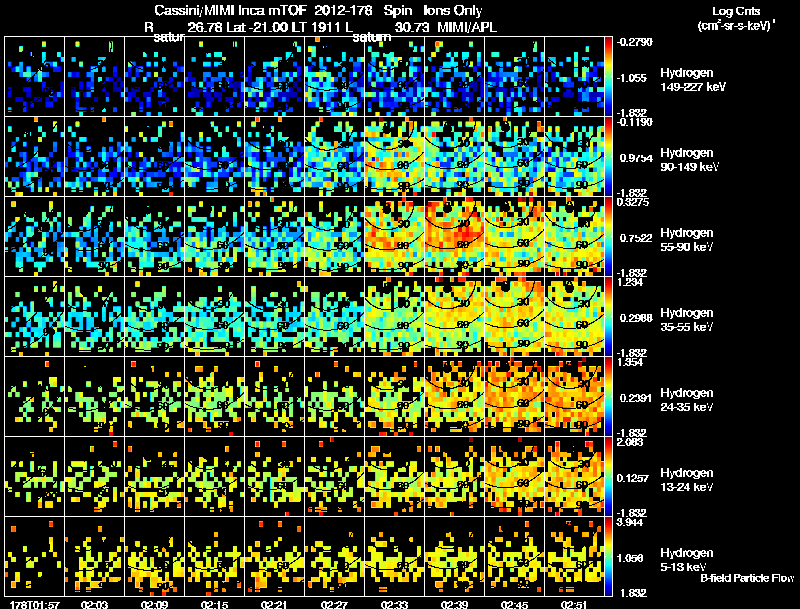Viewport: 800px width, 609px height.
Task: Click the 0.2391 color scale value
Action: [x=636, y=398]
